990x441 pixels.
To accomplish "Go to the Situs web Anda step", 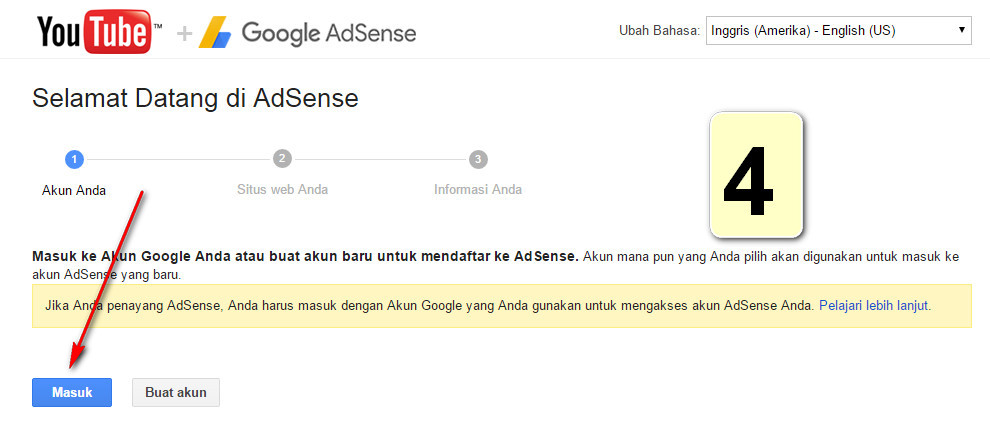I will tap(282, 189).
